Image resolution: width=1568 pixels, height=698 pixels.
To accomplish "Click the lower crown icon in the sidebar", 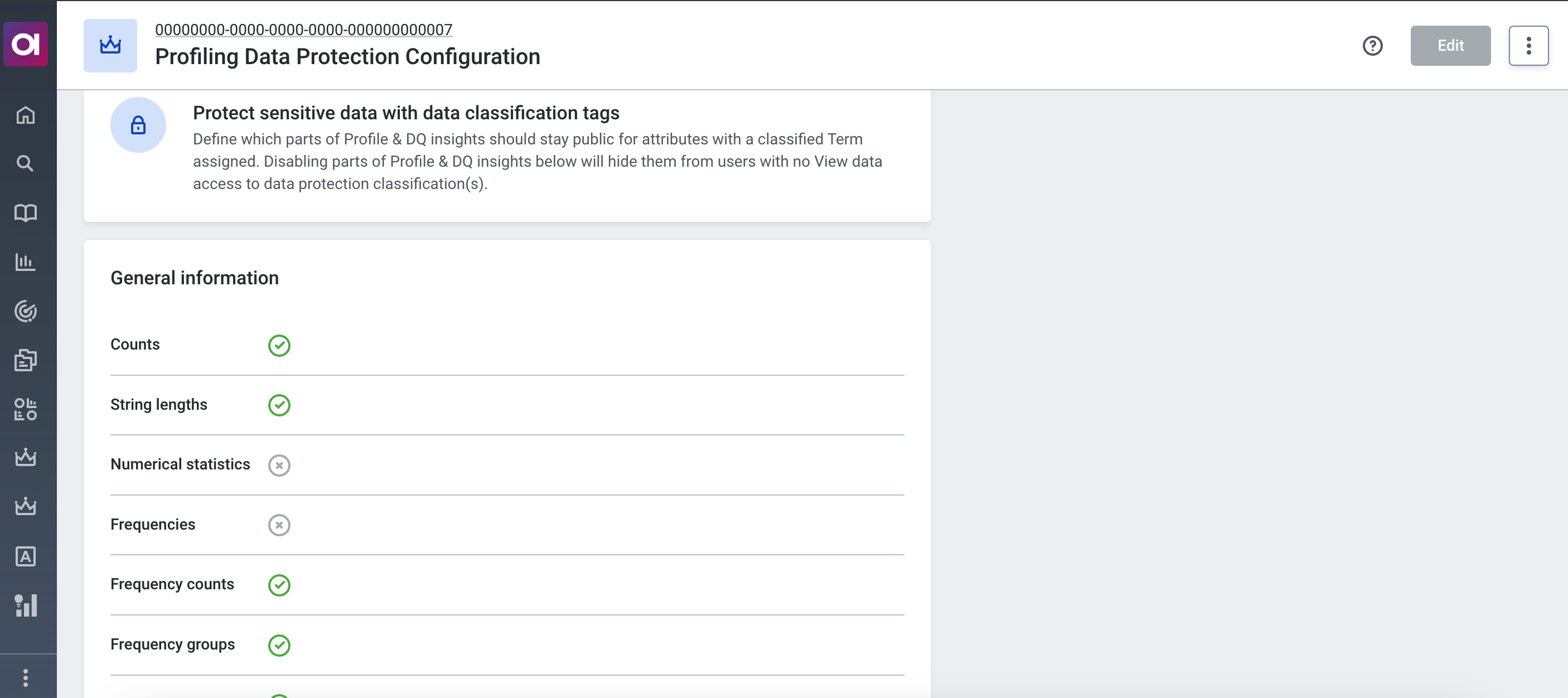I will coord(26,506).
